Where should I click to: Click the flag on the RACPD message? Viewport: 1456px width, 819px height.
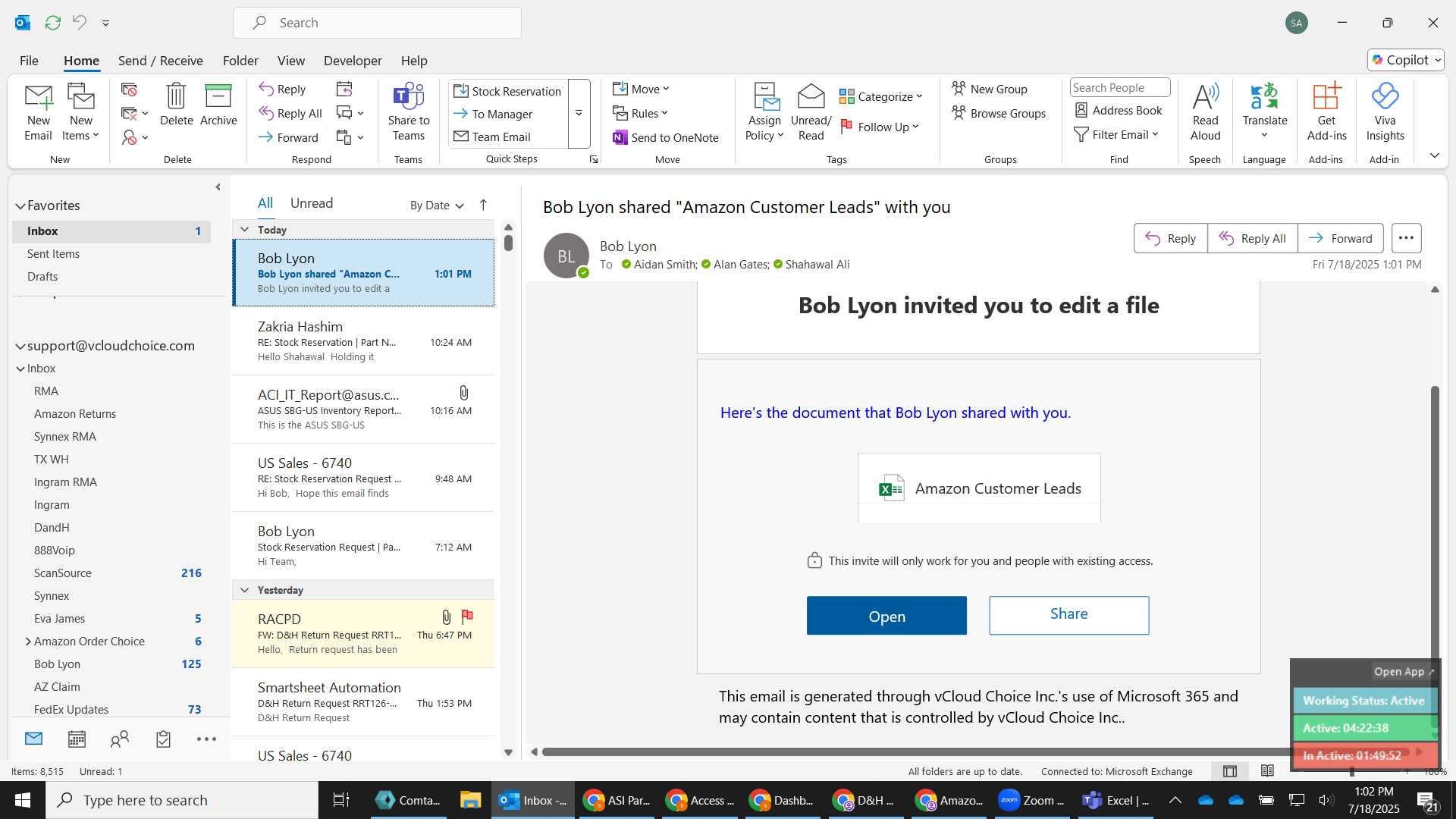[467, 617]
